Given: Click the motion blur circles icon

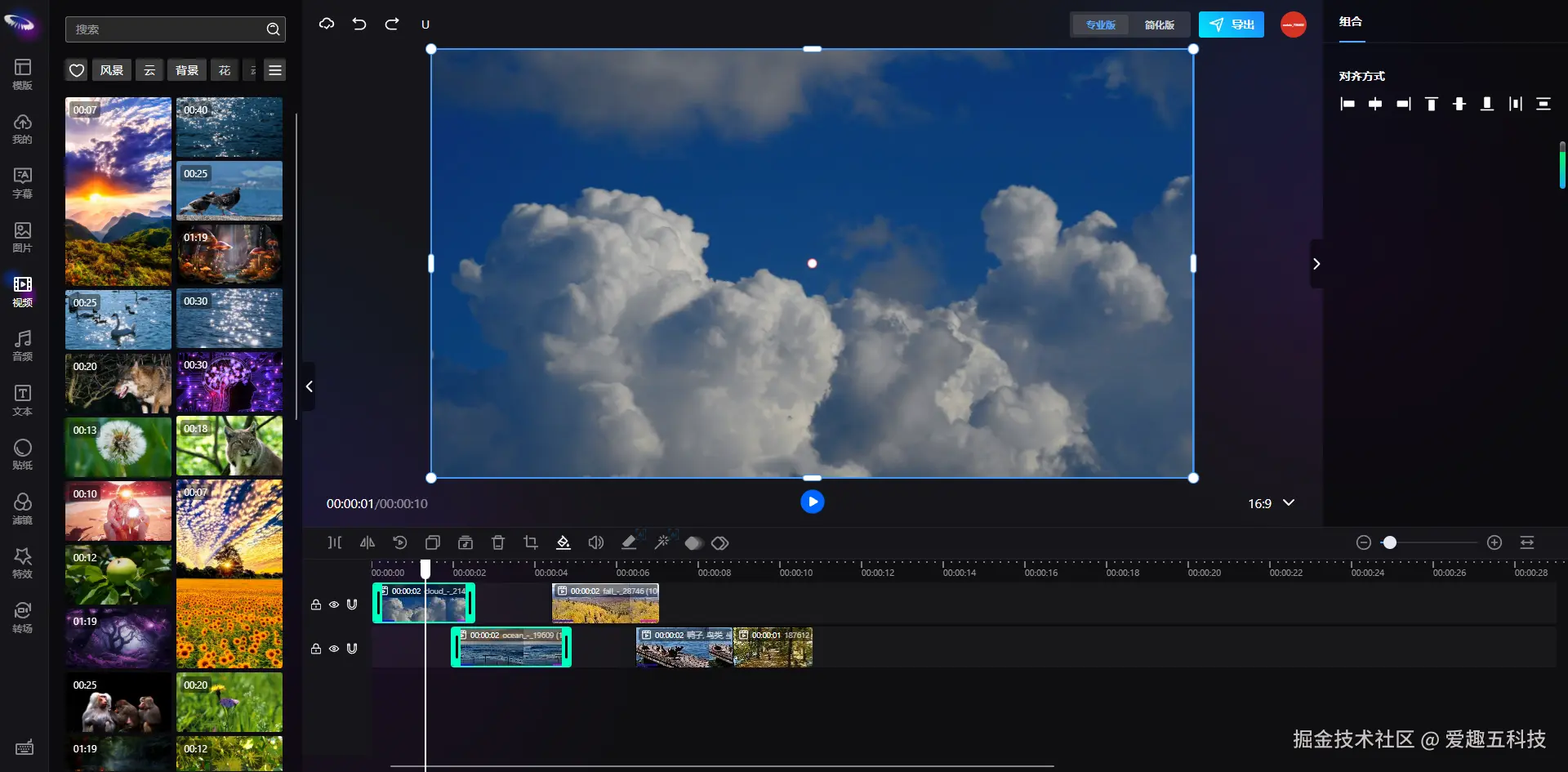Looking at the screenshot, I should [x=693, y=543].
